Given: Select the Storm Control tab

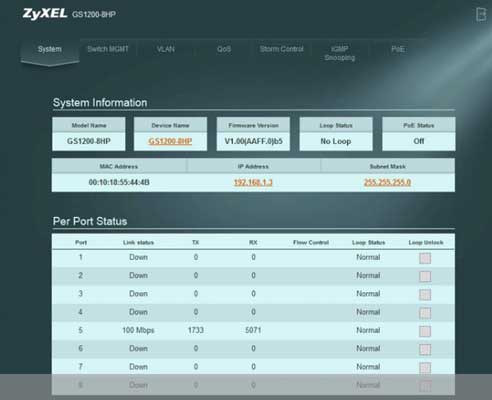Looking at the screenshot, I should [x=282, y=49].
